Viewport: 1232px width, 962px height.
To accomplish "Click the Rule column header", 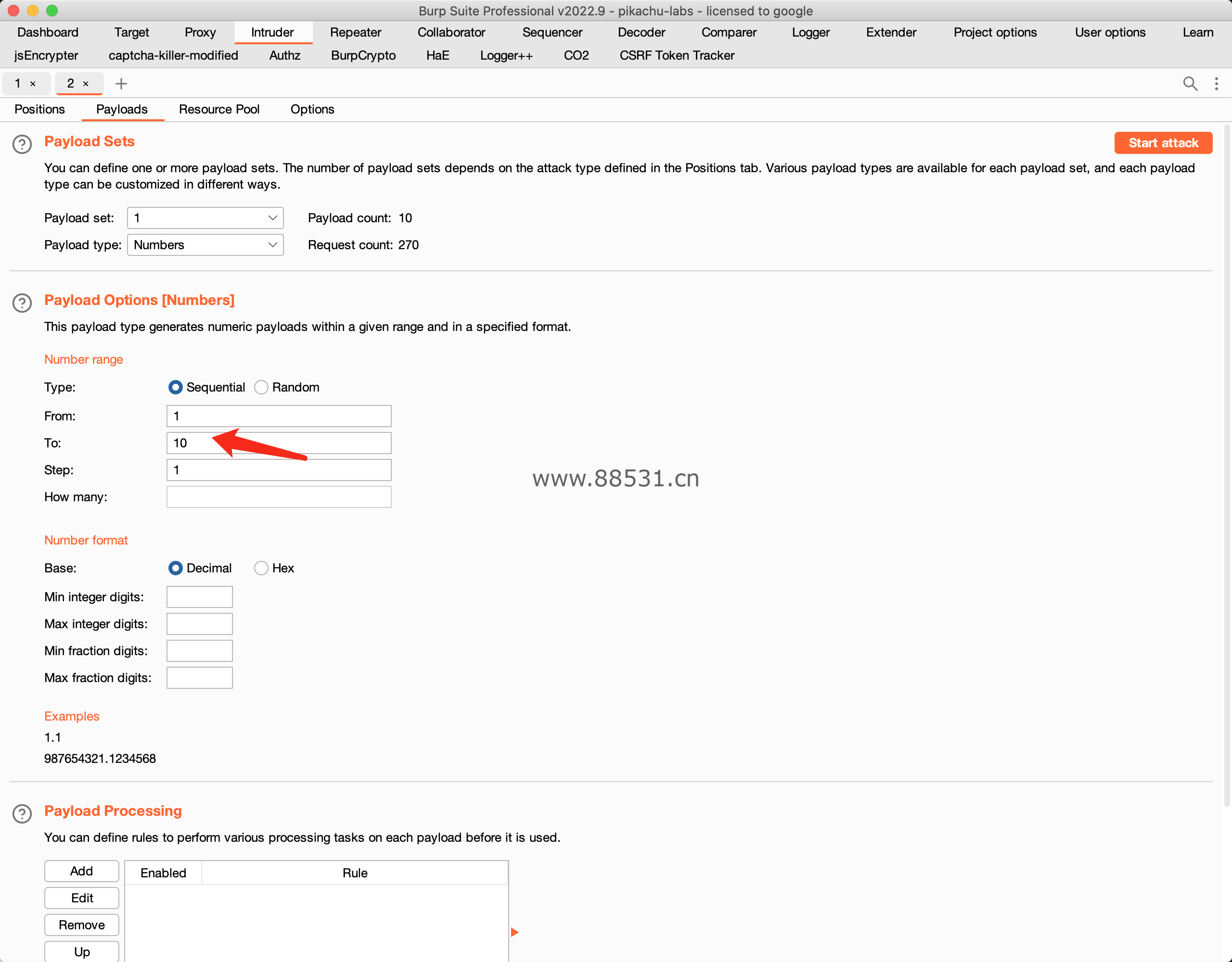I will 355,873.
